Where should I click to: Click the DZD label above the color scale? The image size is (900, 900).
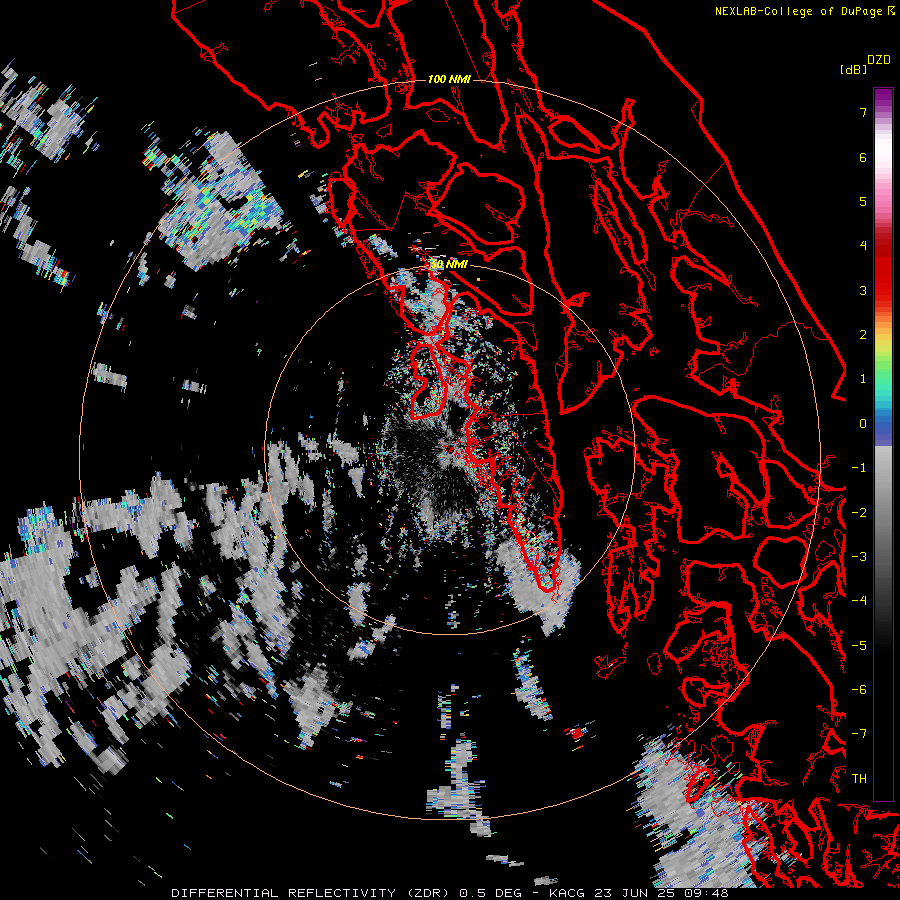pos(879,60)
